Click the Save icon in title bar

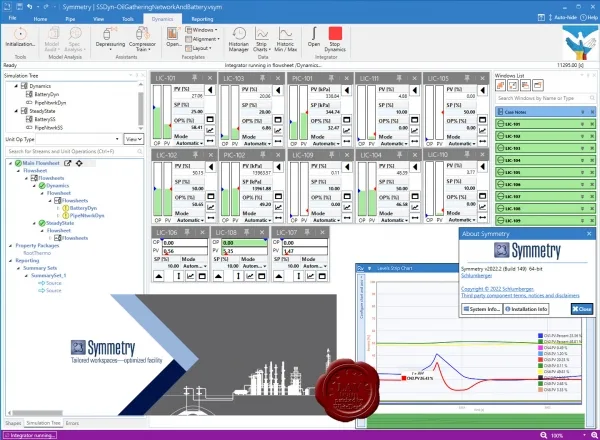tap(20, 7)
